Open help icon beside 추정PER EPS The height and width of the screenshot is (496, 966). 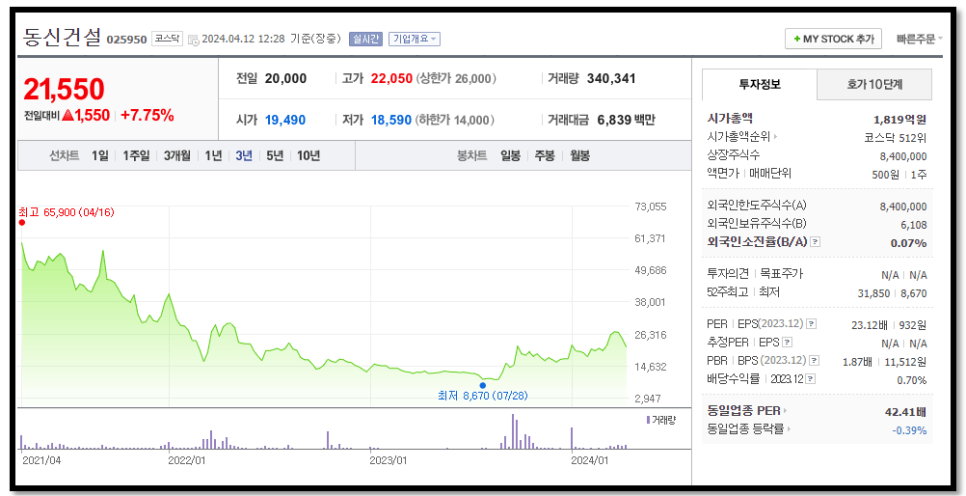click(x=787, y=343)
